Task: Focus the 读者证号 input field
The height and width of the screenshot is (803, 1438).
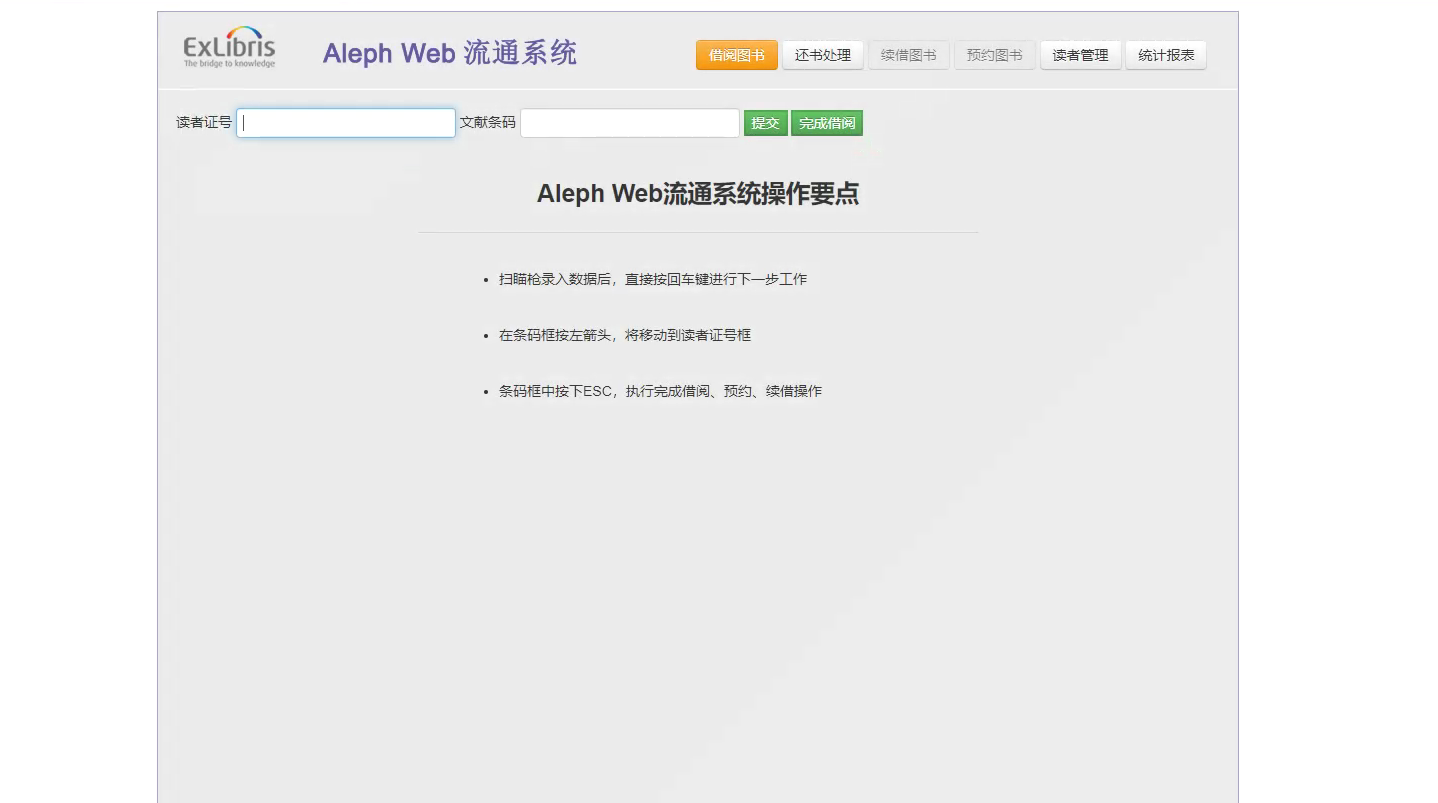Action: click(346, 123)
